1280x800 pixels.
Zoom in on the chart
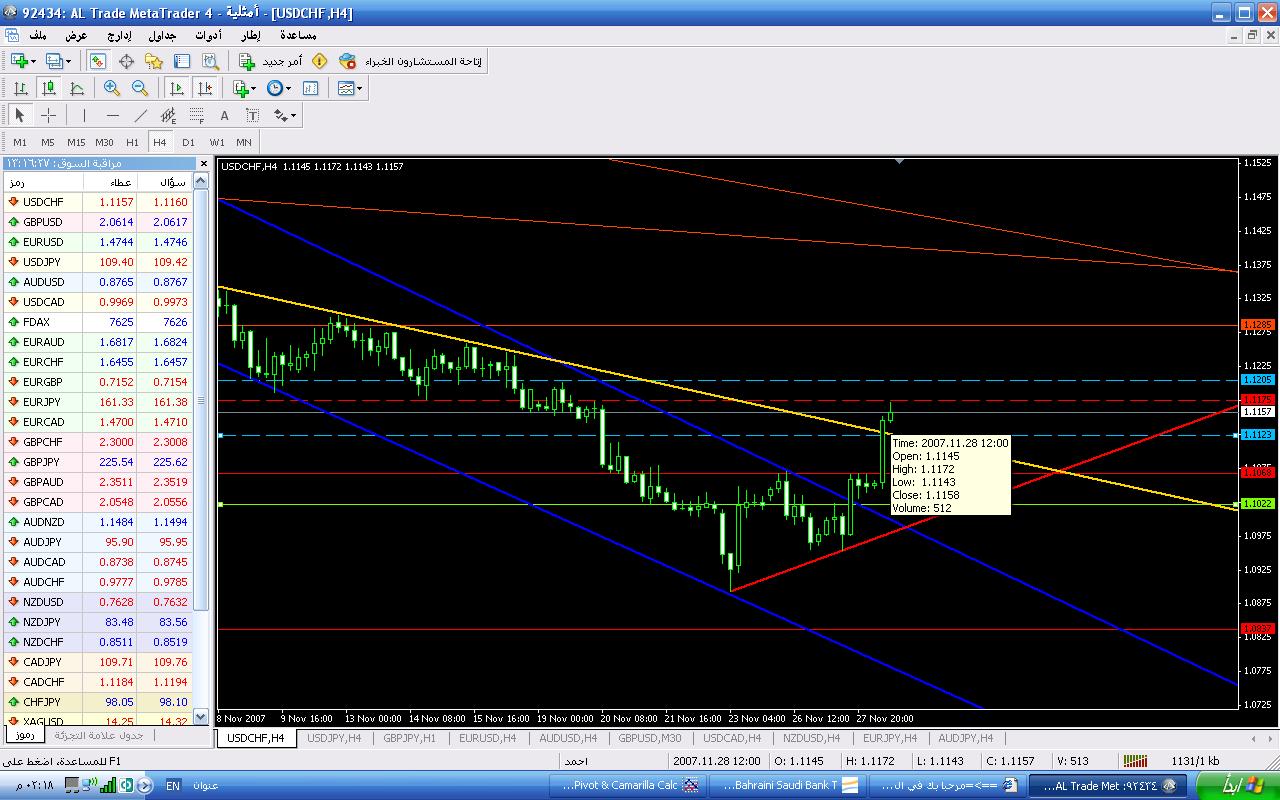pyautogui.click(x=112, y=88)
